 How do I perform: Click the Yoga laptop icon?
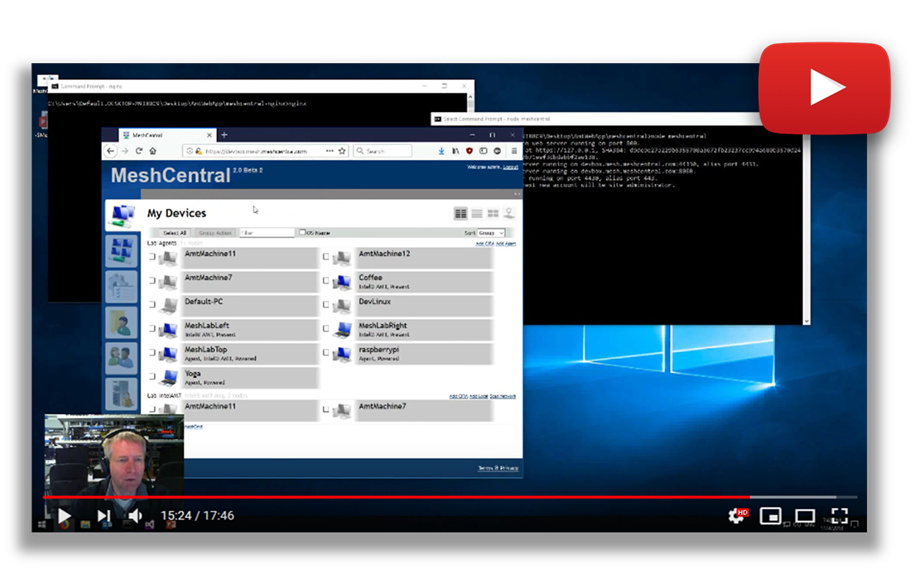click(169, 377)
